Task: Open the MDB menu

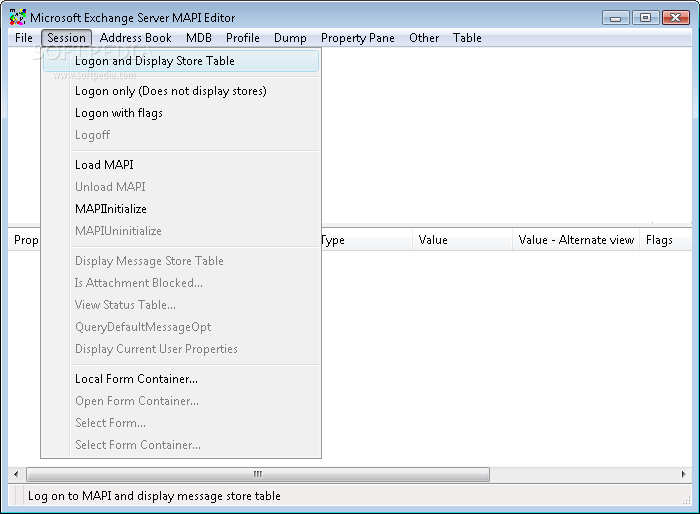Action: pos(199,38)
